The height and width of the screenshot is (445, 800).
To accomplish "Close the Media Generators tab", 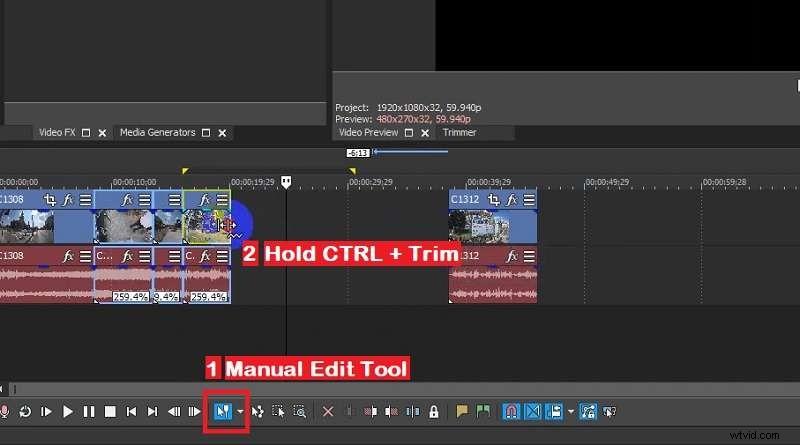I will click(222, 133).
